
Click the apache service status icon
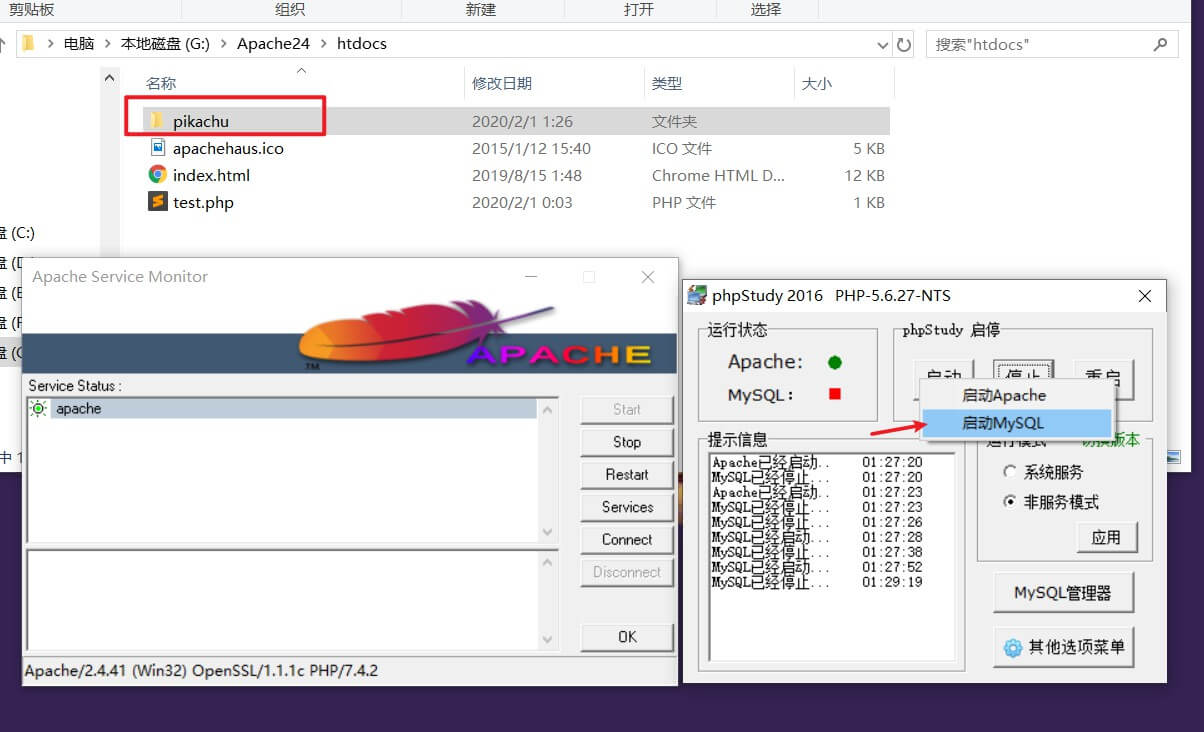coord(39,408)
